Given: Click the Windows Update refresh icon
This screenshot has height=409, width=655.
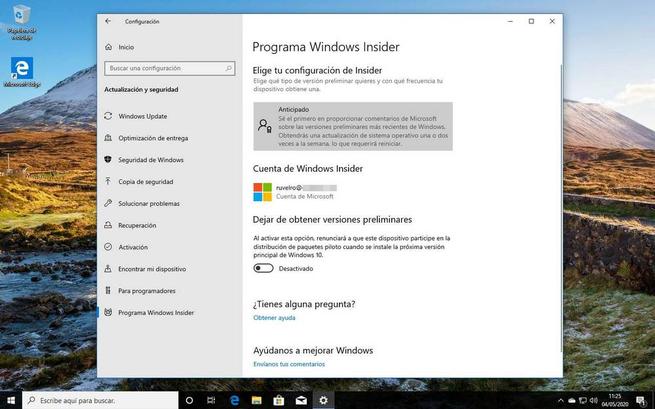Looking at the screenshot, I should tap(108, 116).
